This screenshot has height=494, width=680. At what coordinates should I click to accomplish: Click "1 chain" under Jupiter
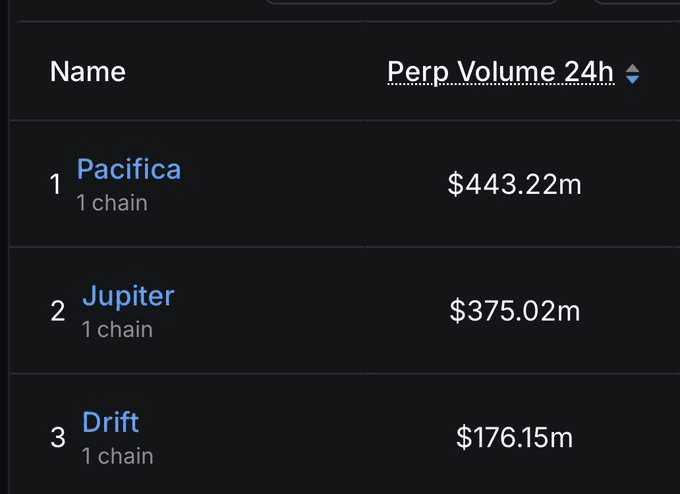click(x=117, y=329)
